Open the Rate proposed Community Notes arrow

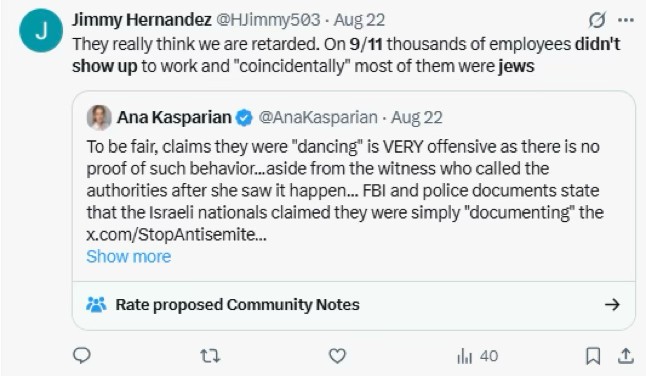tap(612, 305)
